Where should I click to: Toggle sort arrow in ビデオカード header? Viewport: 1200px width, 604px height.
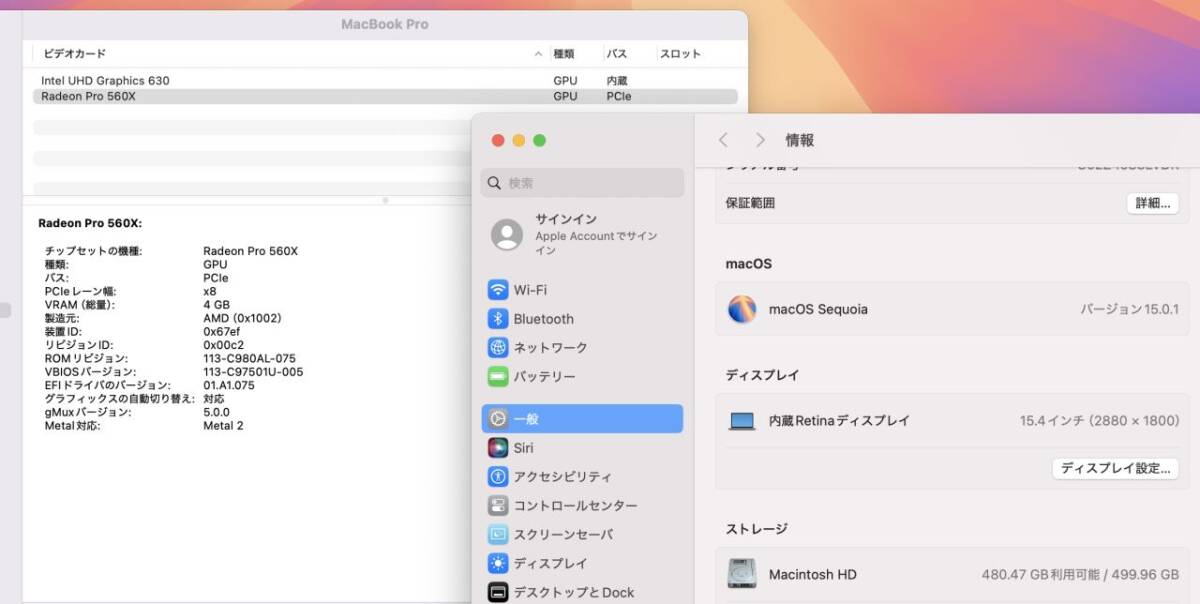point(539,54)
